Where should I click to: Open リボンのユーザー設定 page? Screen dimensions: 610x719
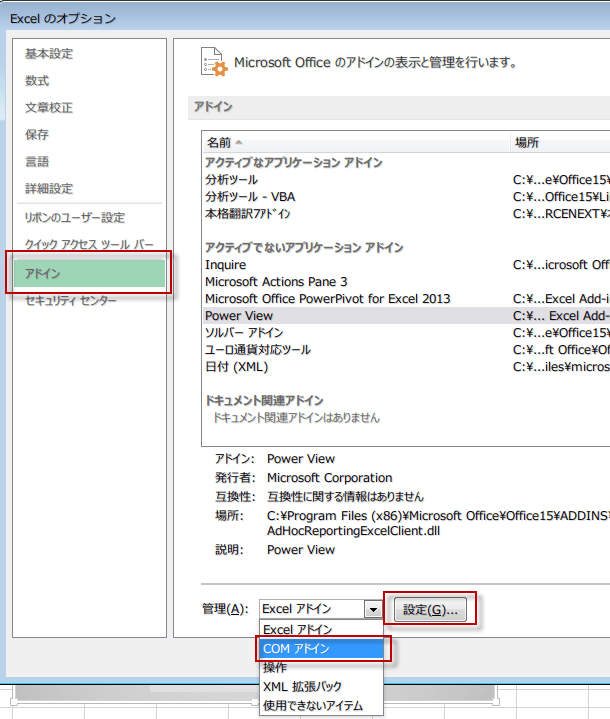click(75, 218)
